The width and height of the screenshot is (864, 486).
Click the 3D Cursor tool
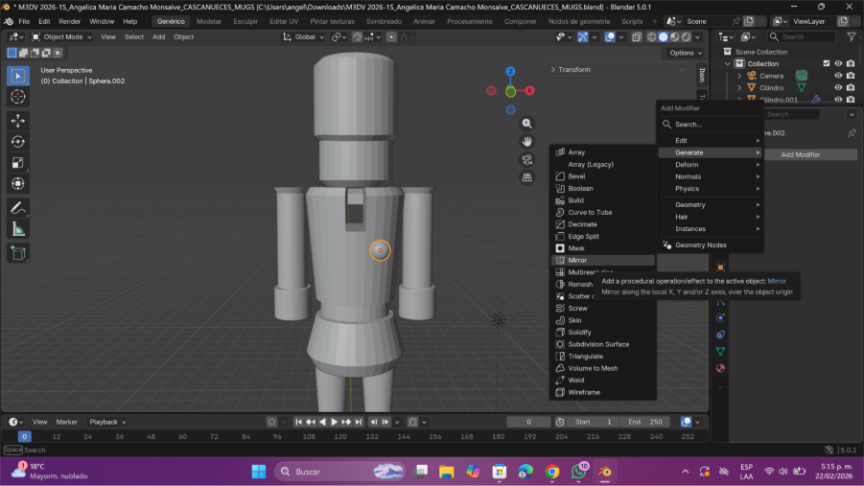tap(18, 97)
